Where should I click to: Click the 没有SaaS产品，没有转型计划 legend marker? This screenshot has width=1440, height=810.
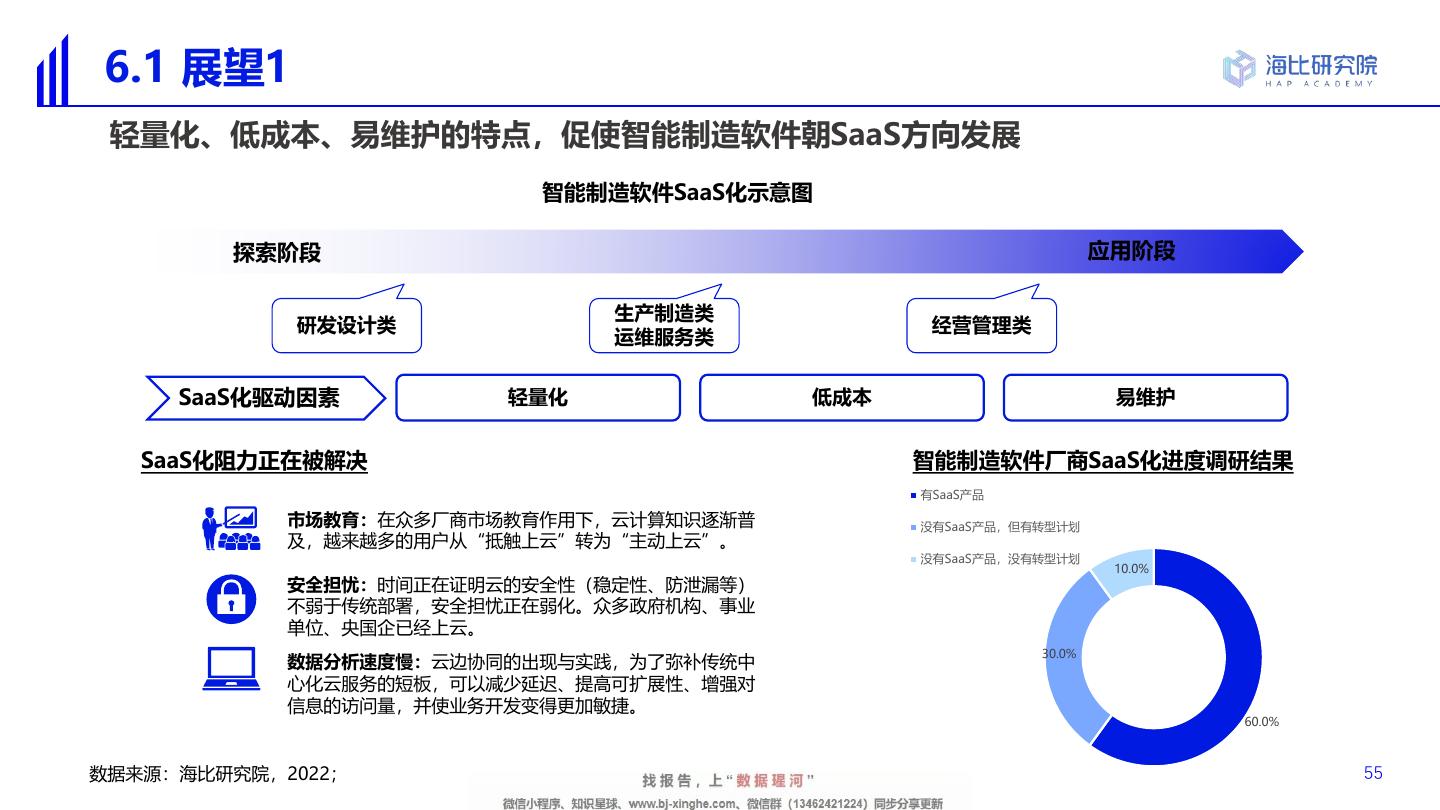[913, 559]
